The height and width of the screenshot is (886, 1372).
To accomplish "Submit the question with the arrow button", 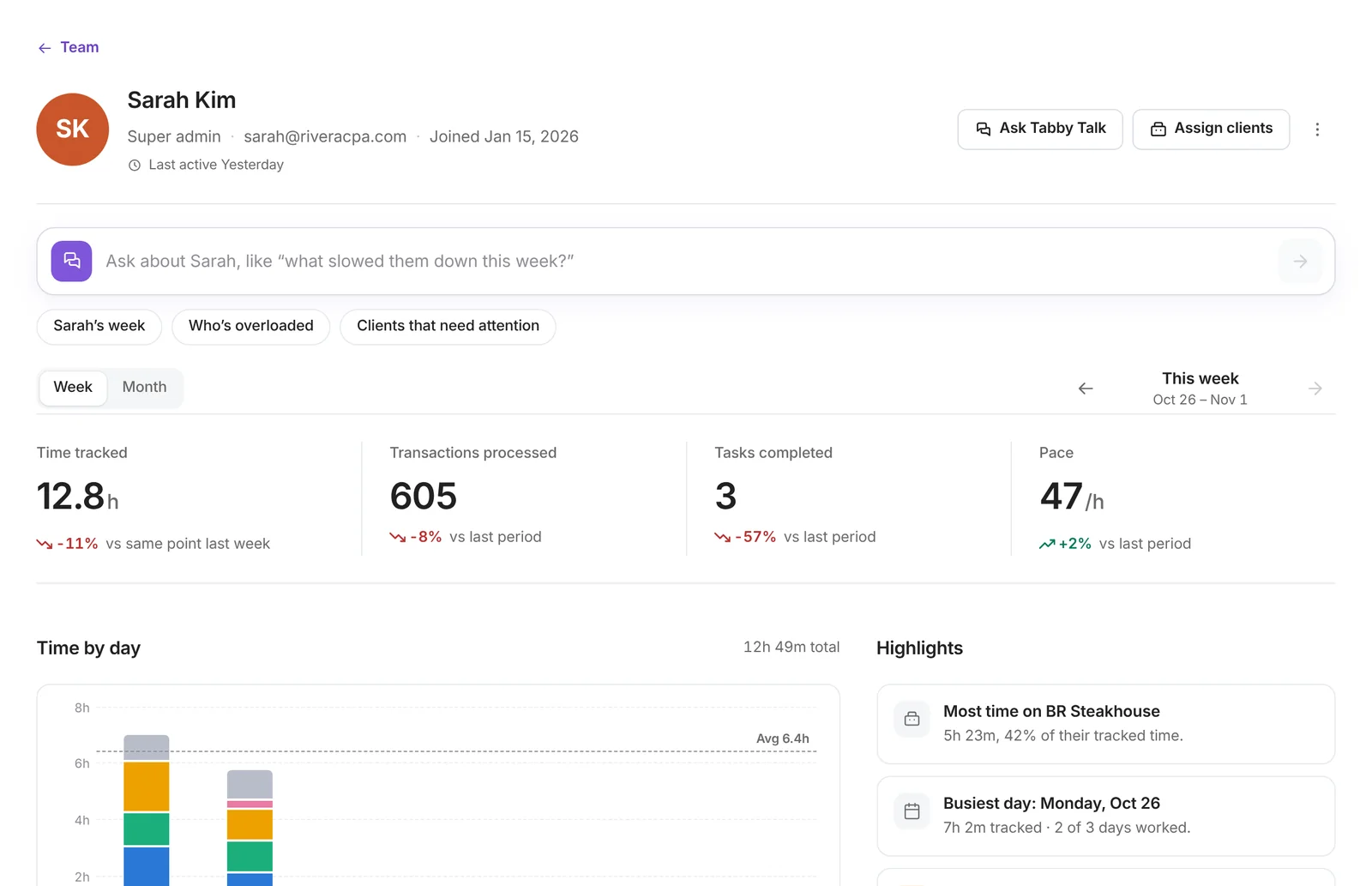I will pos(1300,262).
